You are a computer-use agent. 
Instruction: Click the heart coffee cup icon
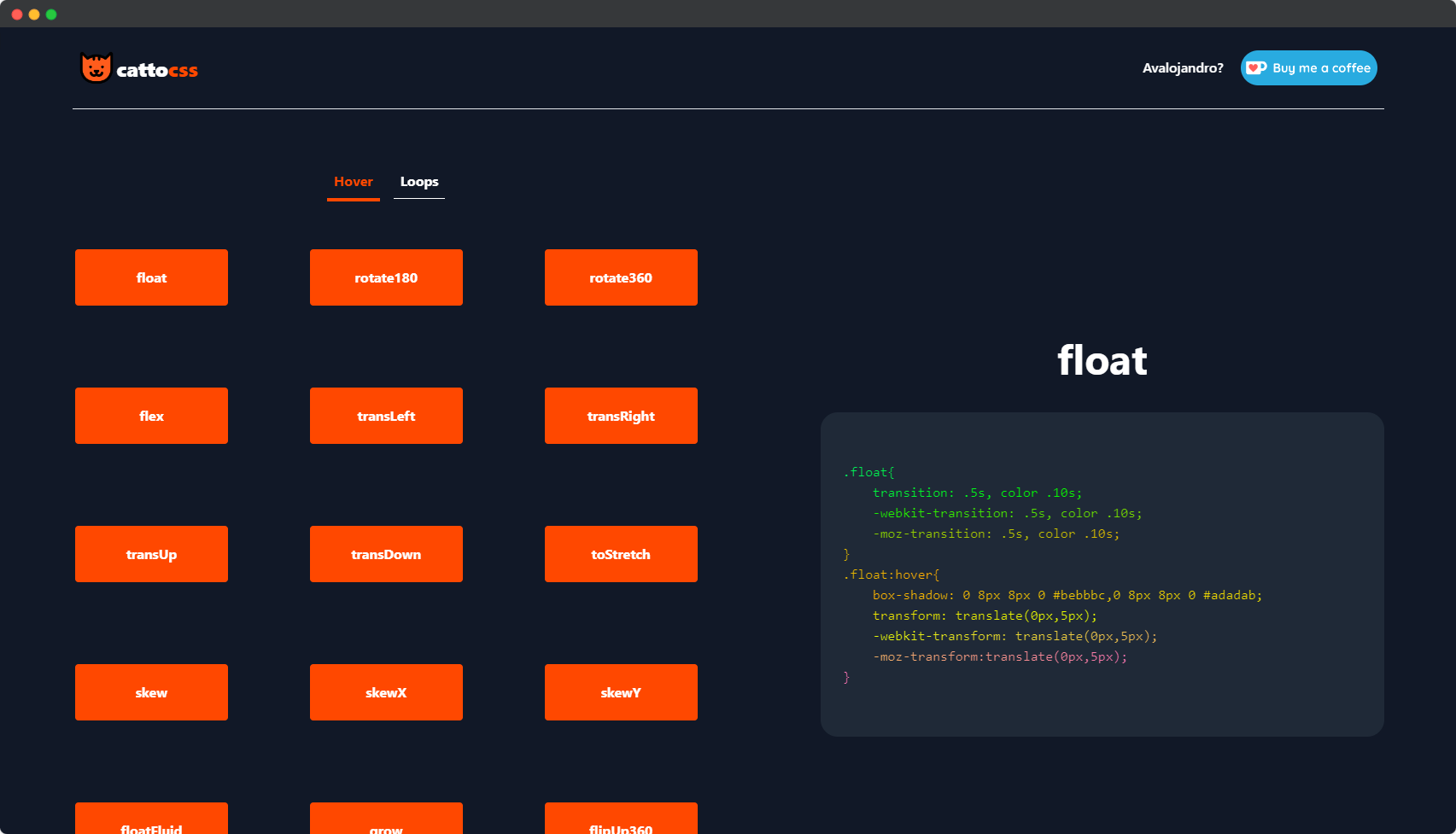[x=1256, y=67]
